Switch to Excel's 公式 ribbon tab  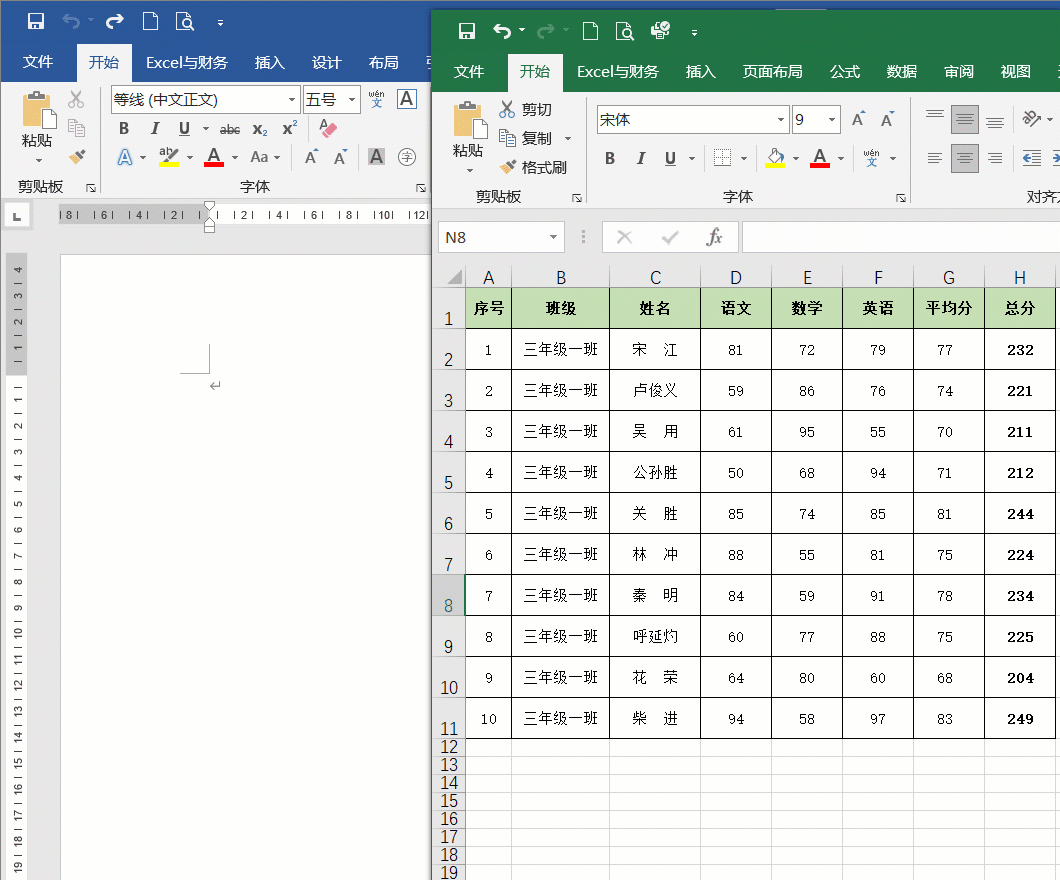pos(844,71)
